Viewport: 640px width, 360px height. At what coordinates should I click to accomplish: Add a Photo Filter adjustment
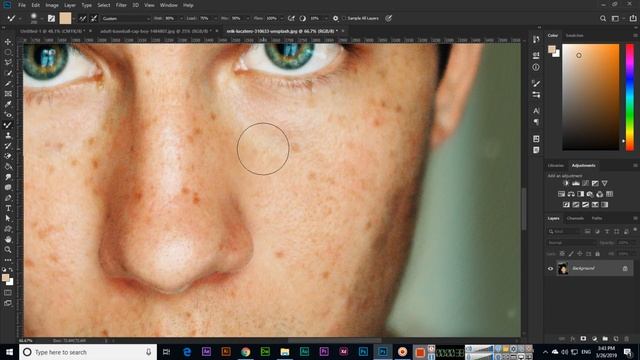590,194
